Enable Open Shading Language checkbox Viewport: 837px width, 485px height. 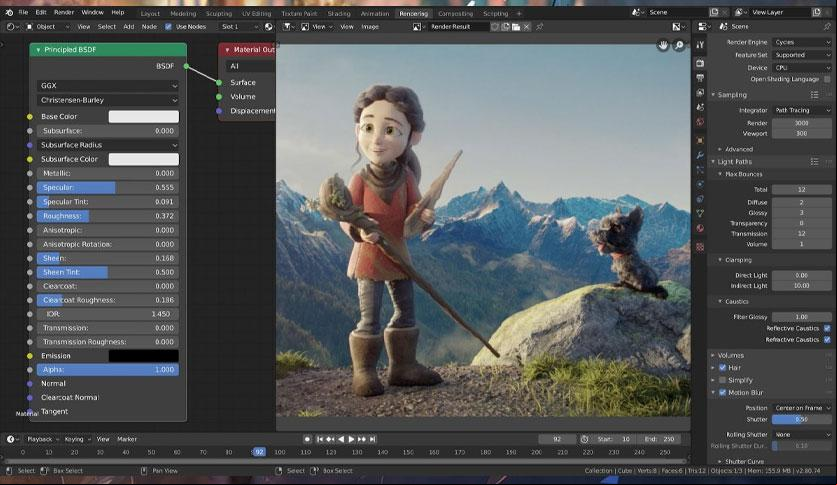coord(827,79)
